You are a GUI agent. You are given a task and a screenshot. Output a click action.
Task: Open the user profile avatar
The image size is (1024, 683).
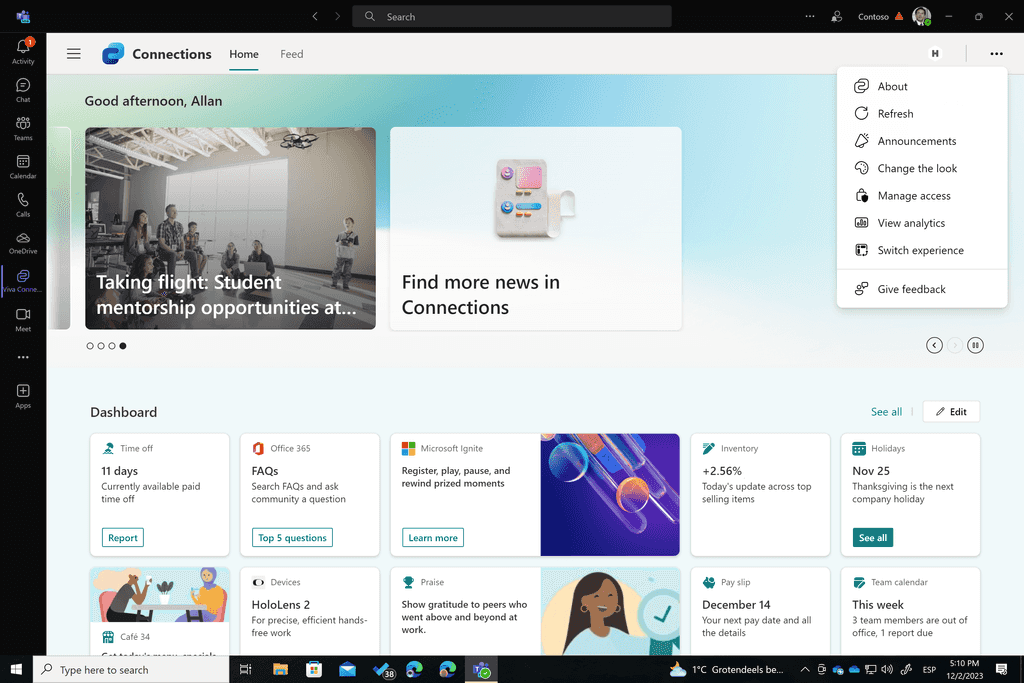pyautogui.click(x=921, y=16)
